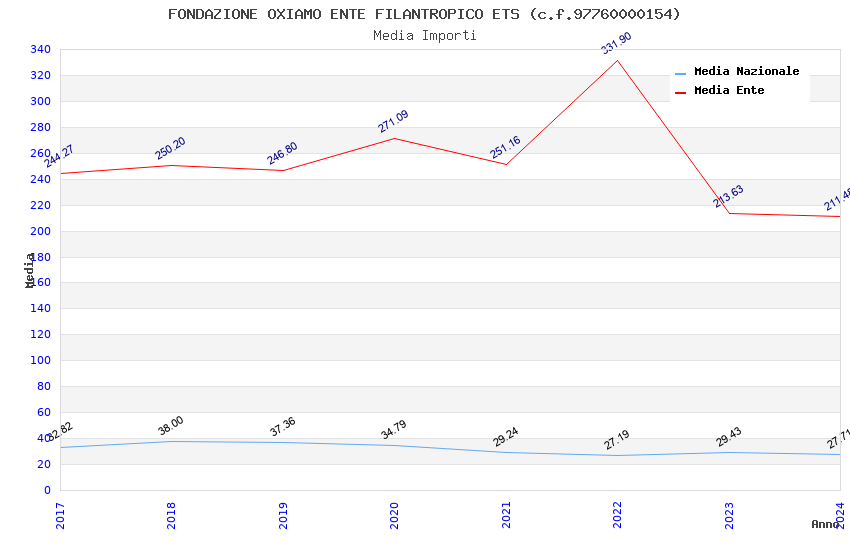Click the 38.00 national average label
Viewport: 850px width, 550px height.
[171, 426]
